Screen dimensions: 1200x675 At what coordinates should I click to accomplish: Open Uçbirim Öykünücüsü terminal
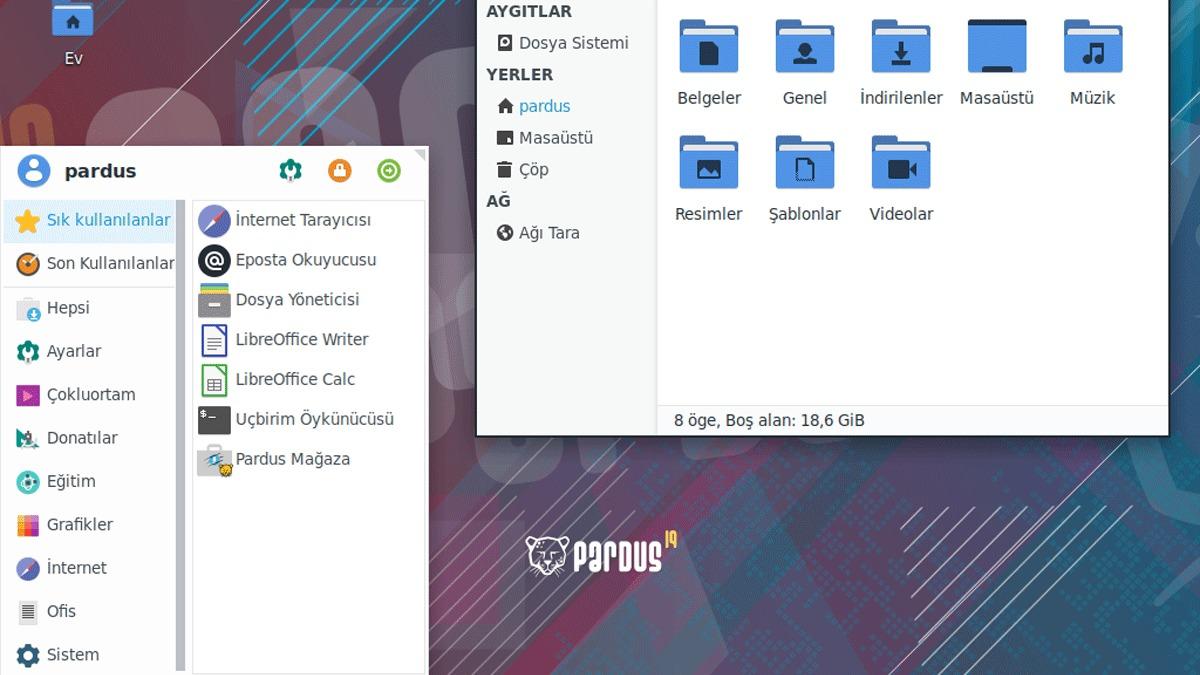tap(308, 420)
